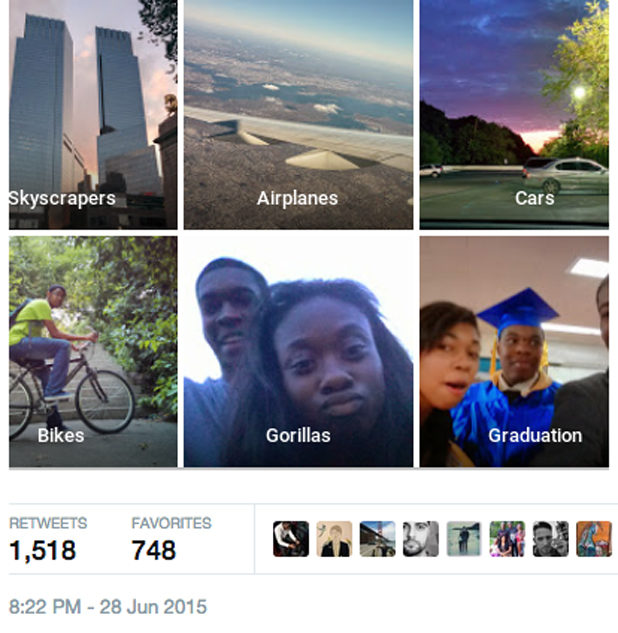
Task: Select the Cars album photo
Action: tap(514, 115)
